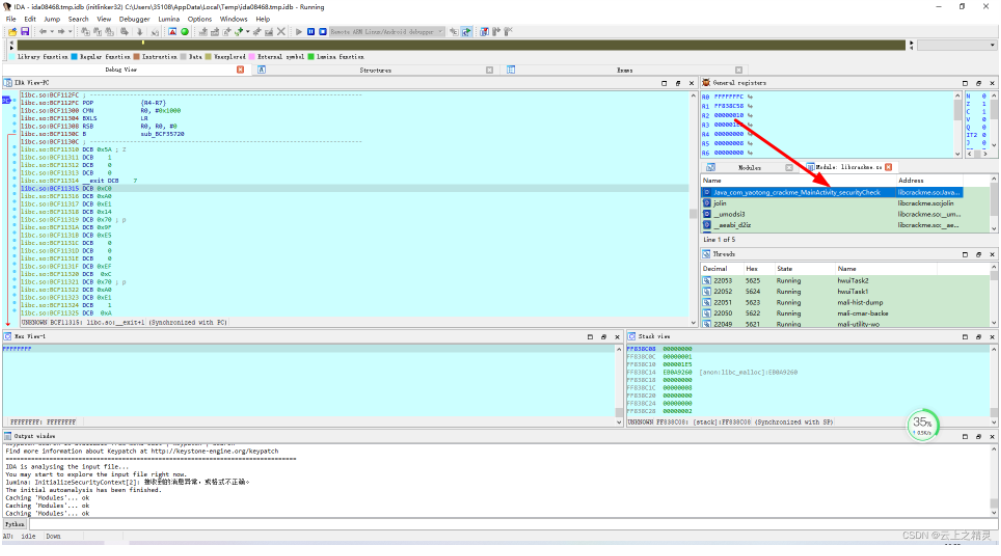Click the Open file toolbar icon

pyautogui.click(x=12, y=32)
